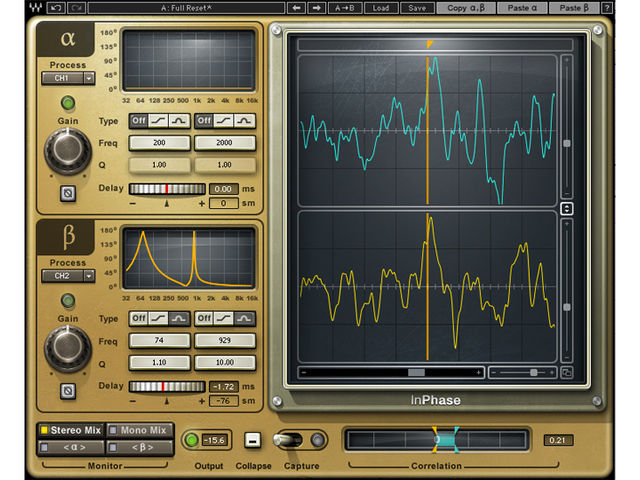The height and width of the screenshot is (480, 640).
Task: Click the waveform horizontal scroll bar
Action: pos(391,372)
